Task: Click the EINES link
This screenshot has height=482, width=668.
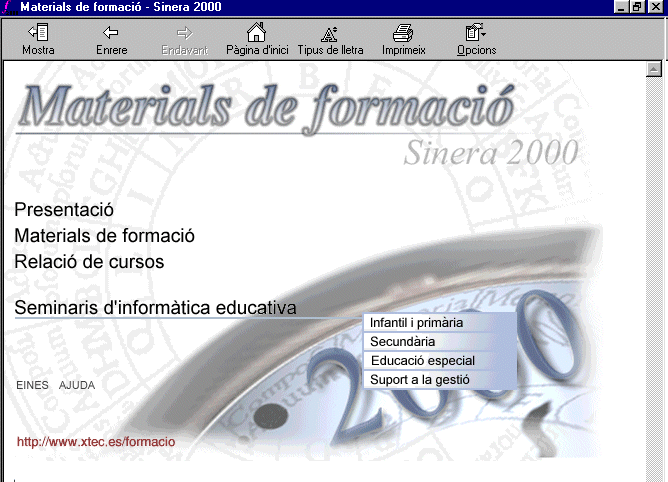Action: pos(32,385)
